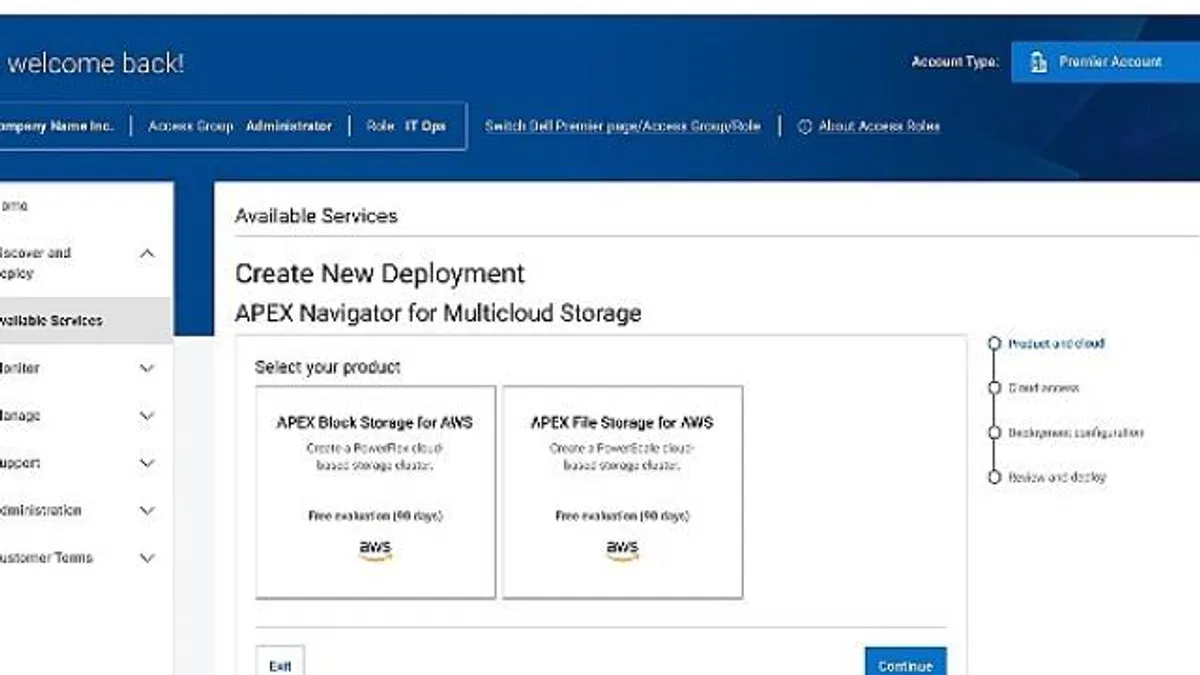Click the Premier Account button
1200x675 pixels.
(1105, 62)
